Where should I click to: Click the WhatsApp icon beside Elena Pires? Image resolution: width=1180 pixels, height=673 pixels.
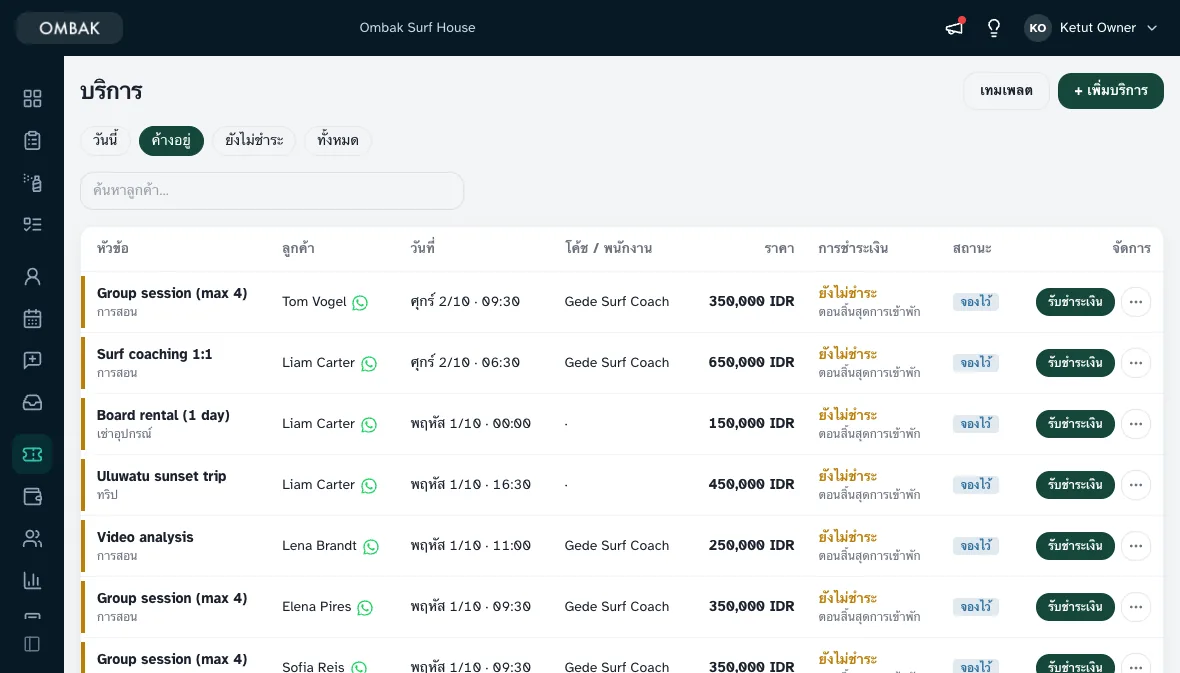[x=365, y=608]
